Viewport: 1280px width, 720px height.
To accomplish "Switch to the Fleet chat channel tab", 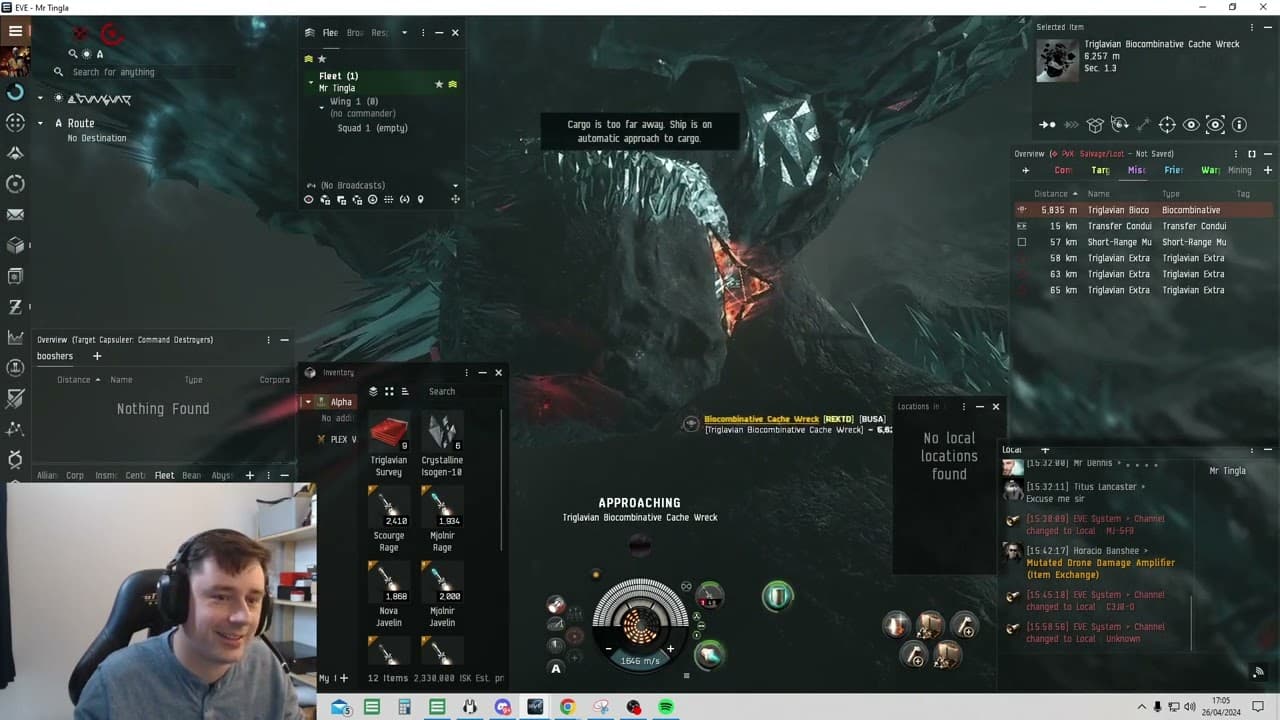I will click(164, 476).
